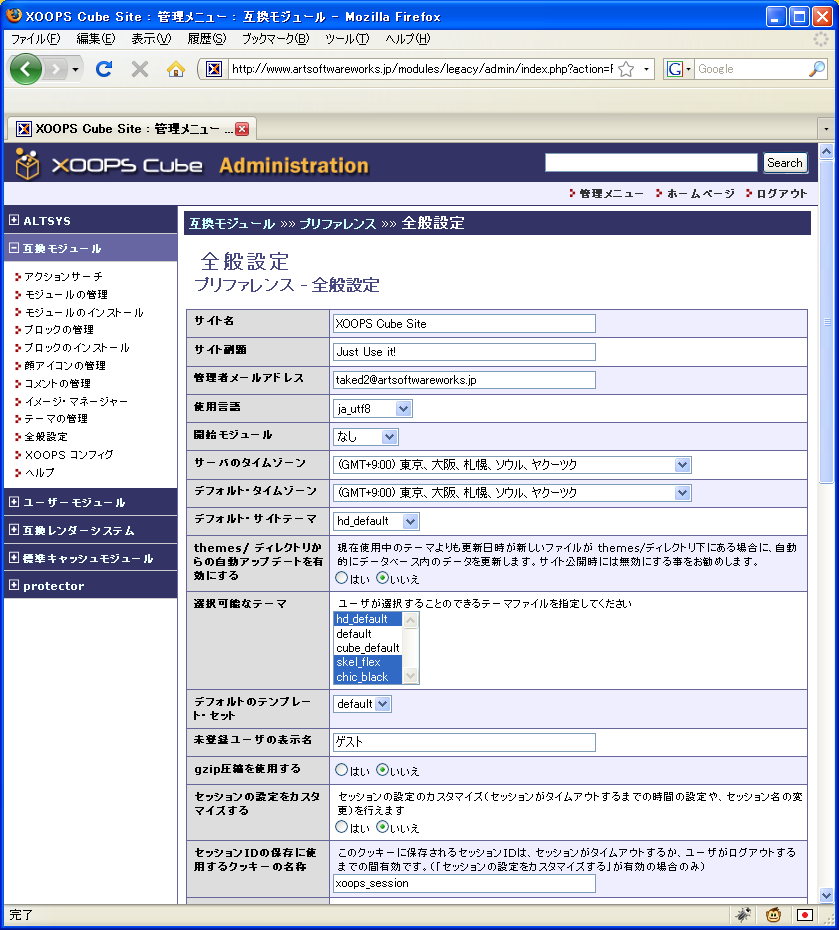Open モジュールの管理 in the sidebar
839x930 pixels.
click(66, 294)
